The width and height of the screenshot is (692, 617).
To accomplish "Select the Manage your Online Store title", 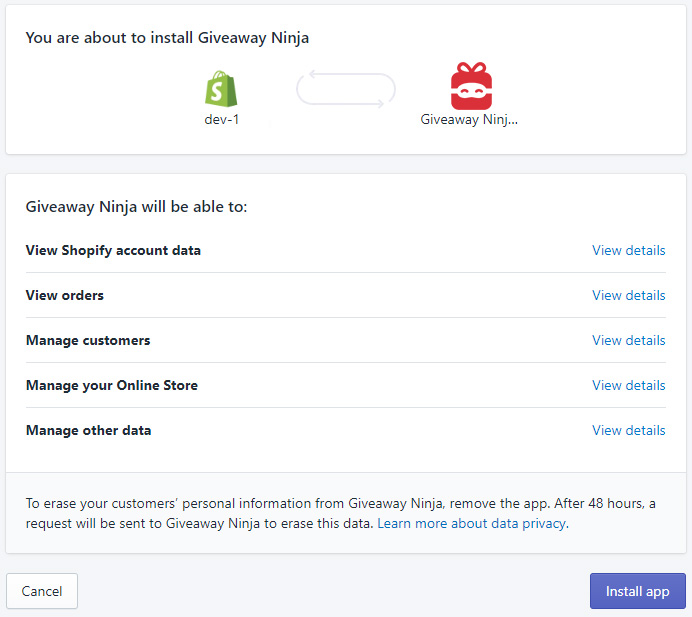I will 112,385.
